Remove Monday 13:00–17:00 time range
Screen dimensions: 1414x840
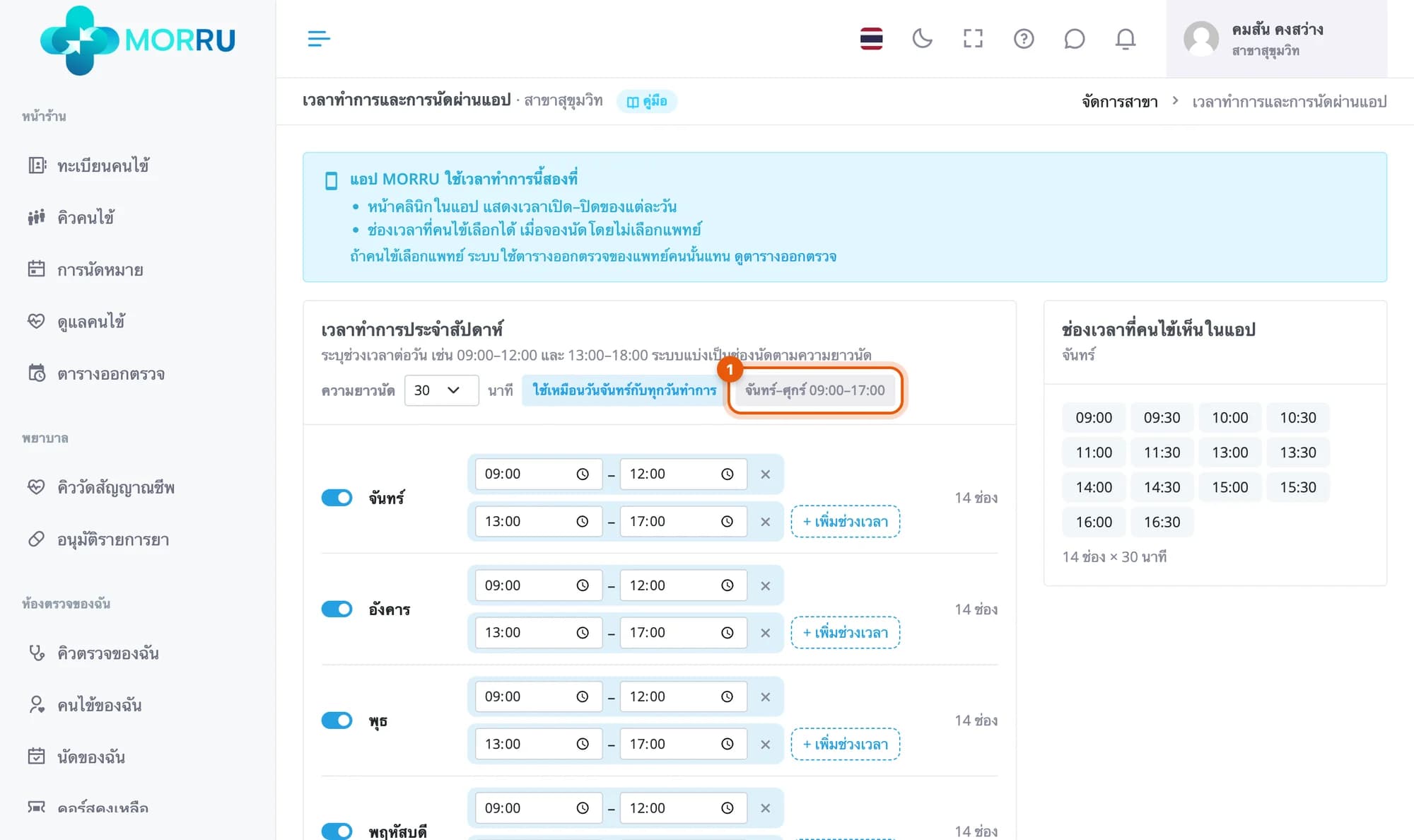point(765,522)
